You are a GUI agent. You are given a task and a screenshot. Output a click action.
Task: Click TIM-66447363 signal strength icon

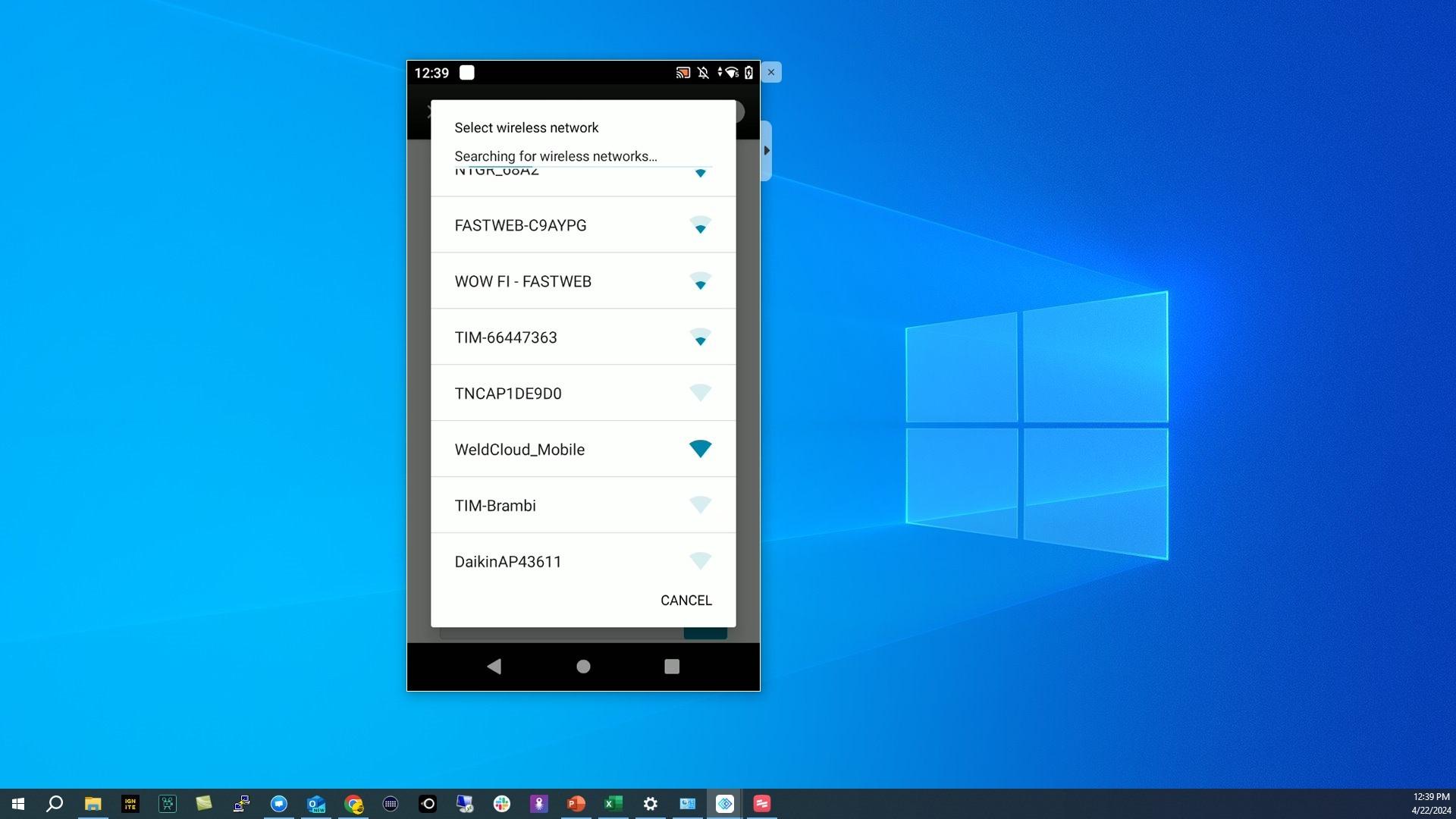[700, 337]
